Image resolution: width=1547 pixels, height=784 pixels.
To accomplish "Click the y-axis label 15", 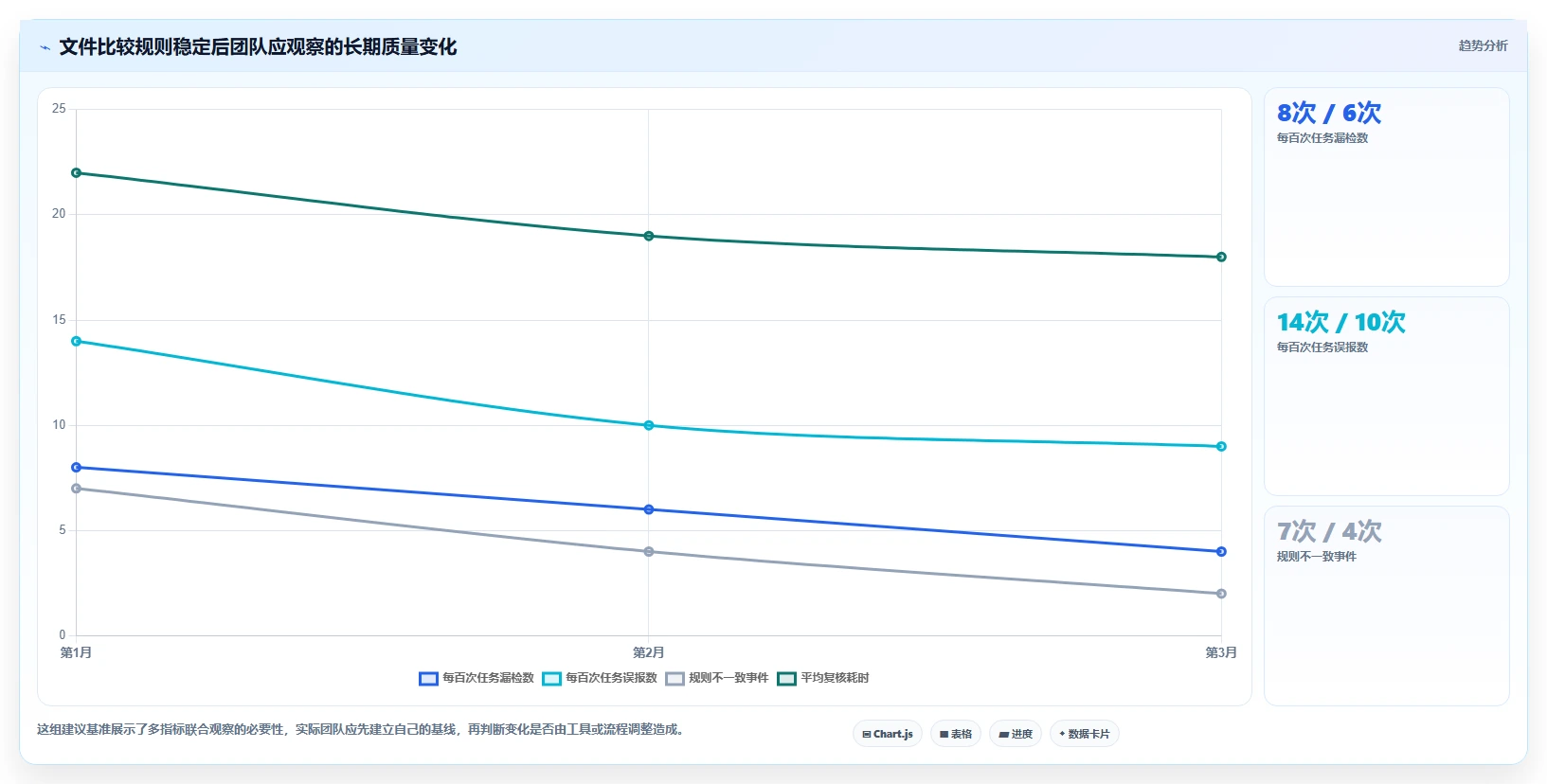I will point(59,320).
